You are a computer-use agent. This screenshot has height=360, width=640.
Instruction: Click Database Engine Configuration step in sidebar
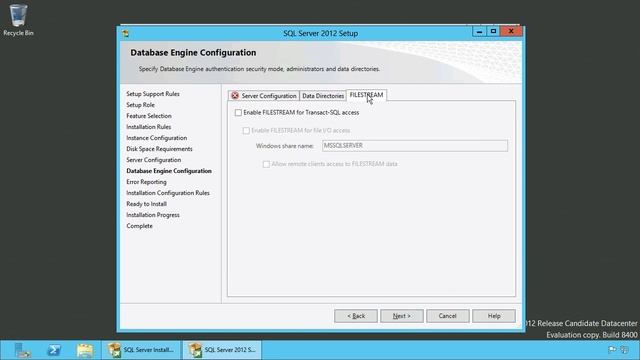point(169,171)
